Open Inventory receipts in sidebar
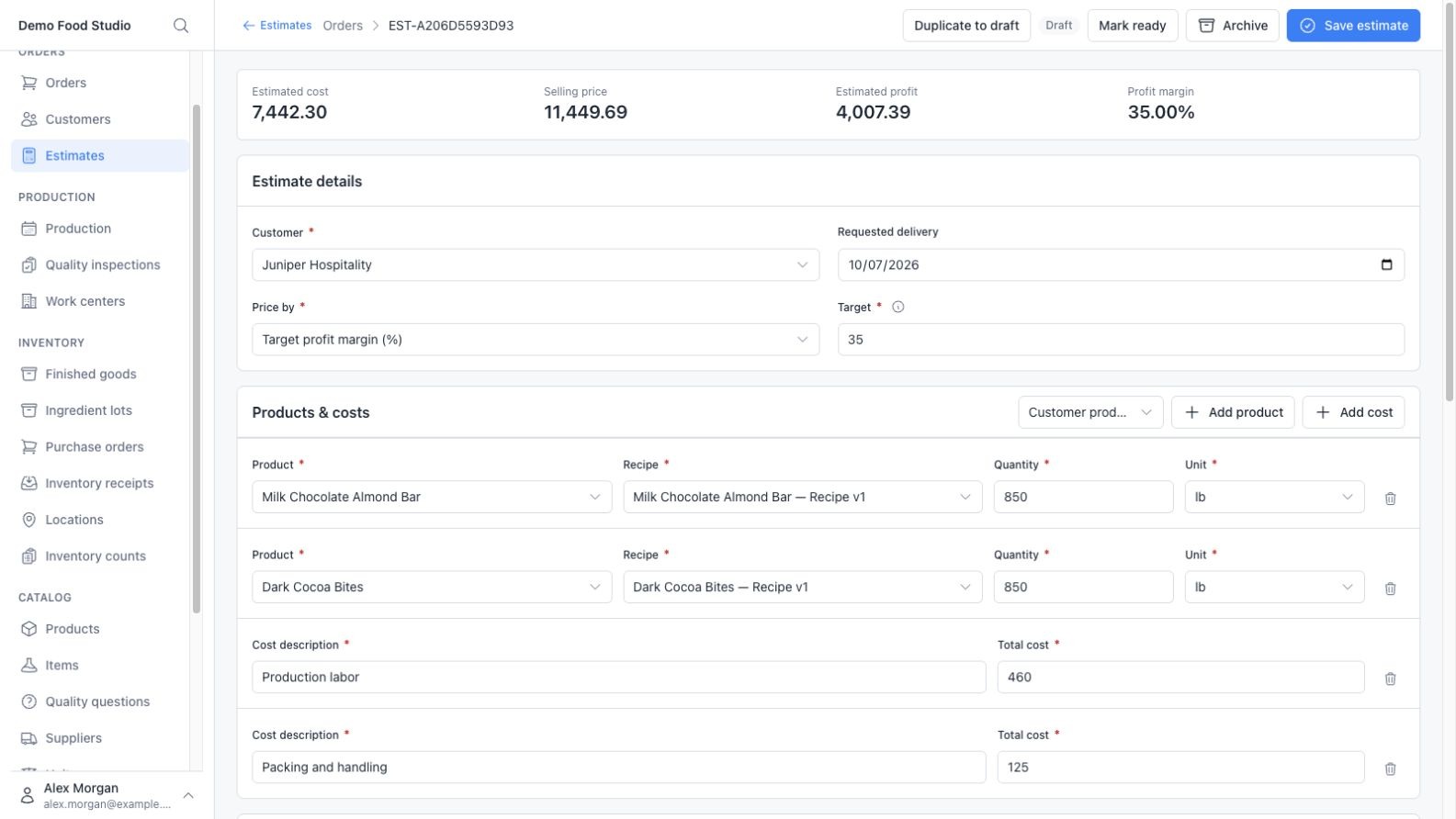 click(x=100, y=483)
